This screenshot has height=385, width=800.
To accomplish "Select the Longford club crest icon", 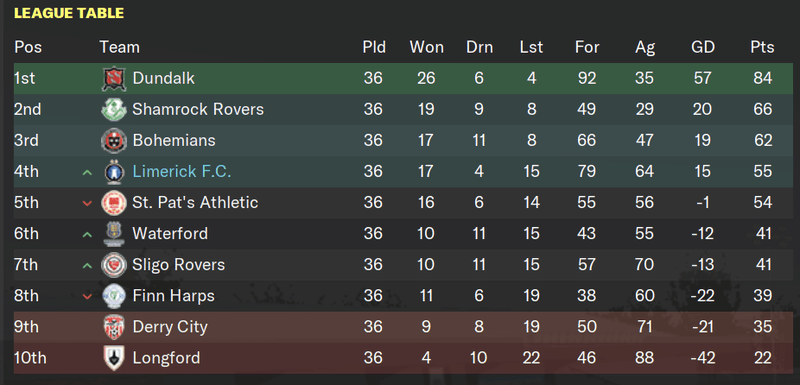I will pyautogui.click(x=114, y=358).
